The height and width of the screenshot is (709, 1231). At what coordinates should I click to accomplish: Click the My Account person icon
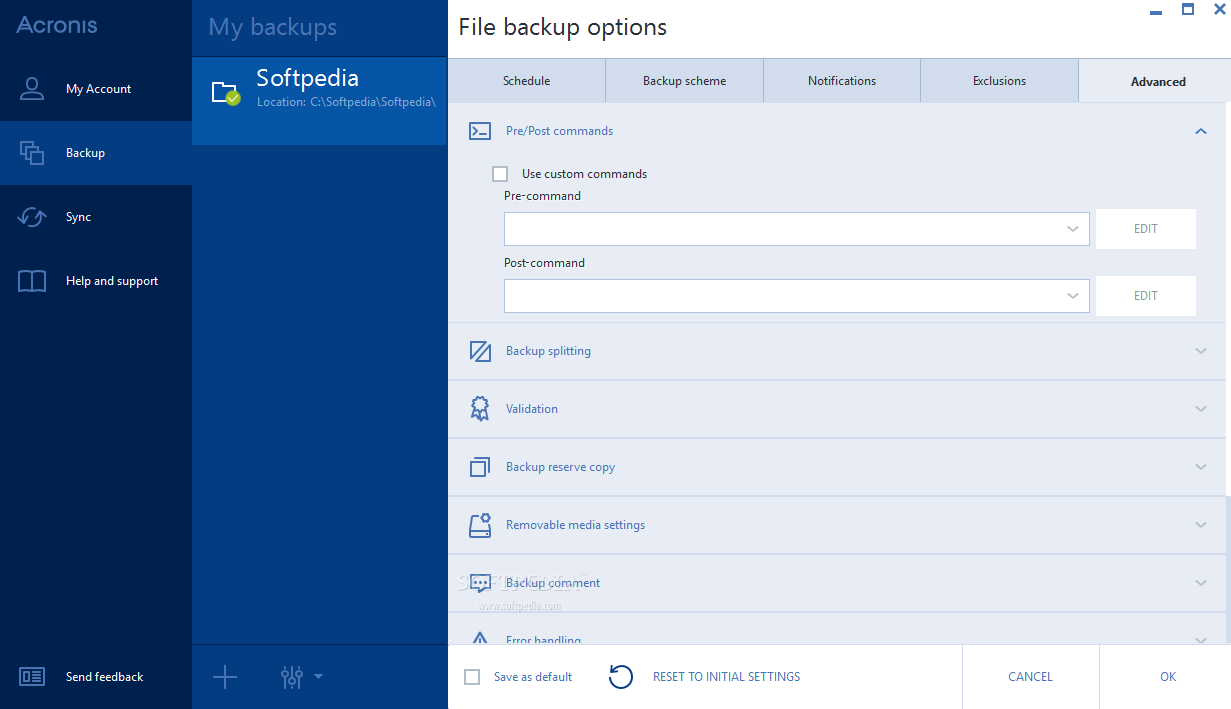click(32, 89)
